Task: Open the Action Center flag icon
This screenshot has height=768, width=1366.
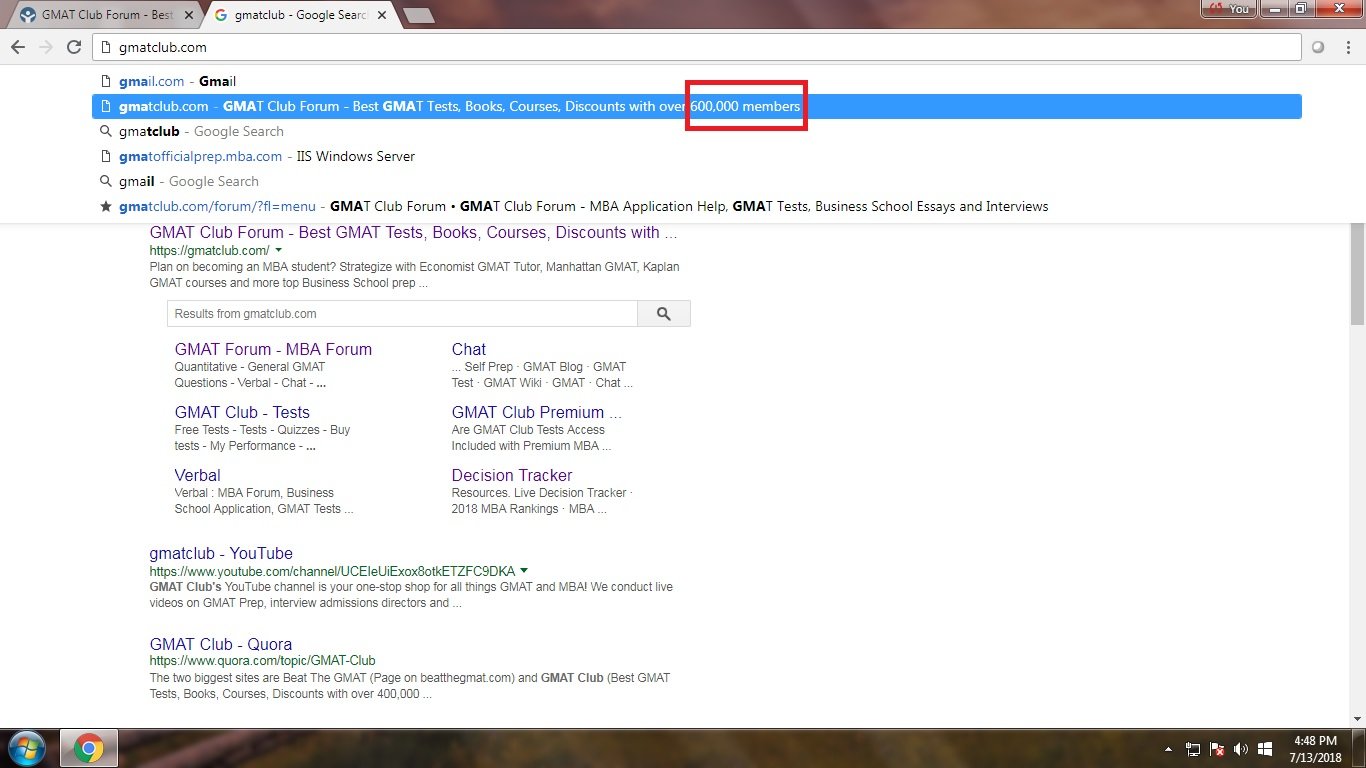Action: point(1217,749)
